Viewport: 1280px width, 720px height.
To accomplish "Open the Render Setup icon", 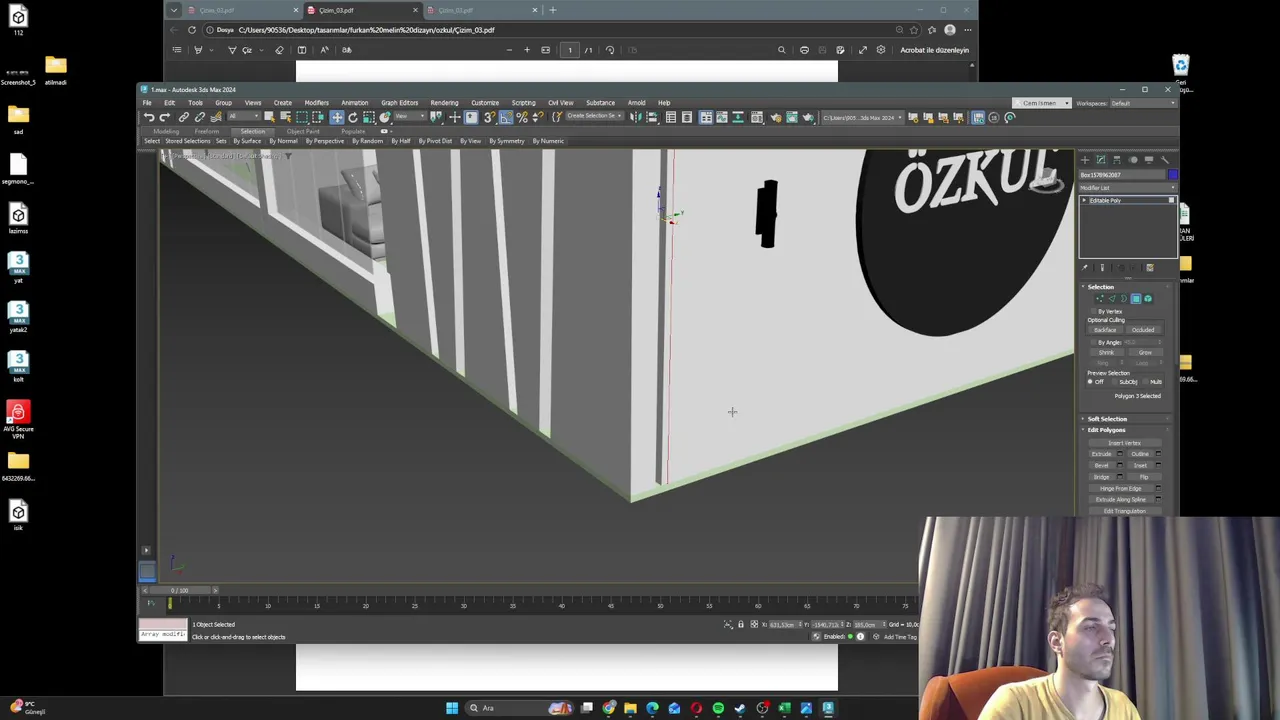I will [775, 117].
